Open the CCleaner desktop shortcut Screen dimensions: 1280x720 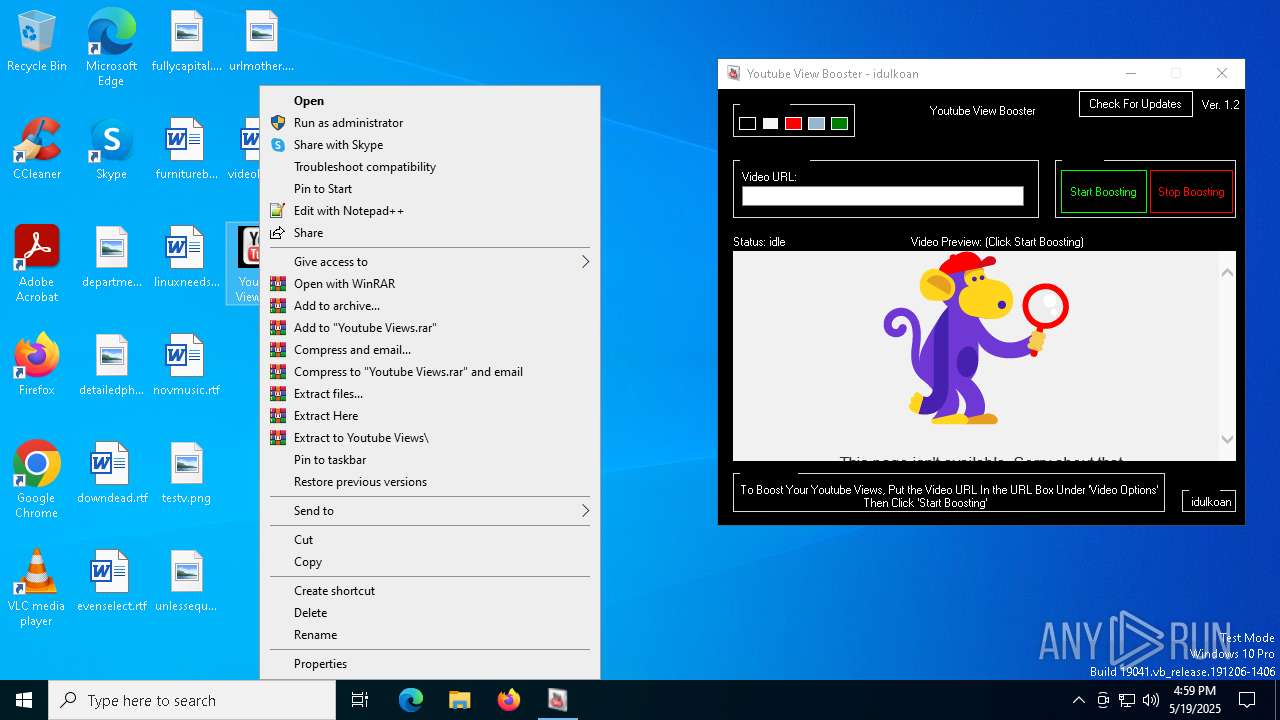click(x=37, y=149)
